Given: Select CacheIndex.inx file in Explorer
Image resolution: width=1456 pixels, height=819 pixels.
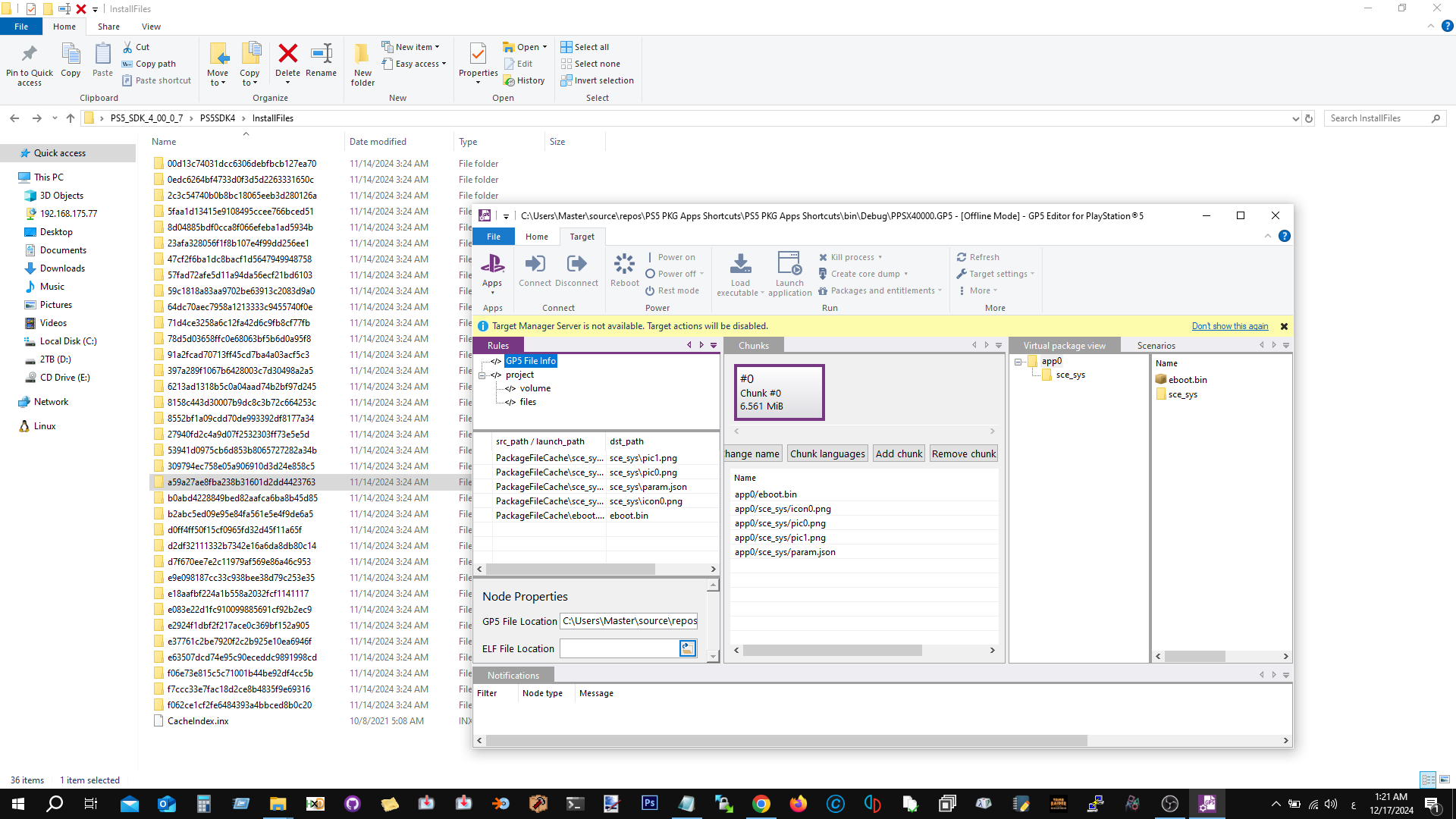Looking at the screenshot, I should [x=198, y=721].
